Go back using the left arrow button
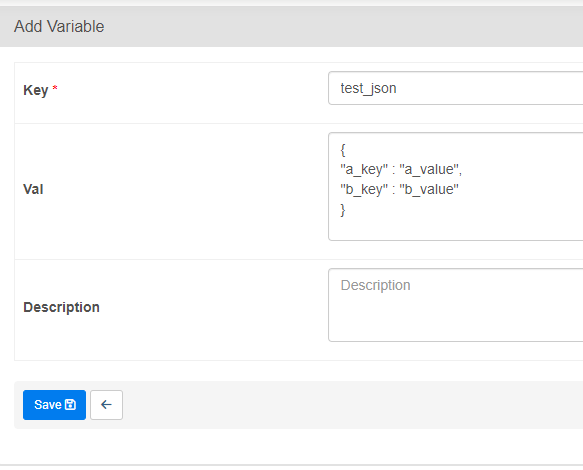 (x=106, y=405)
